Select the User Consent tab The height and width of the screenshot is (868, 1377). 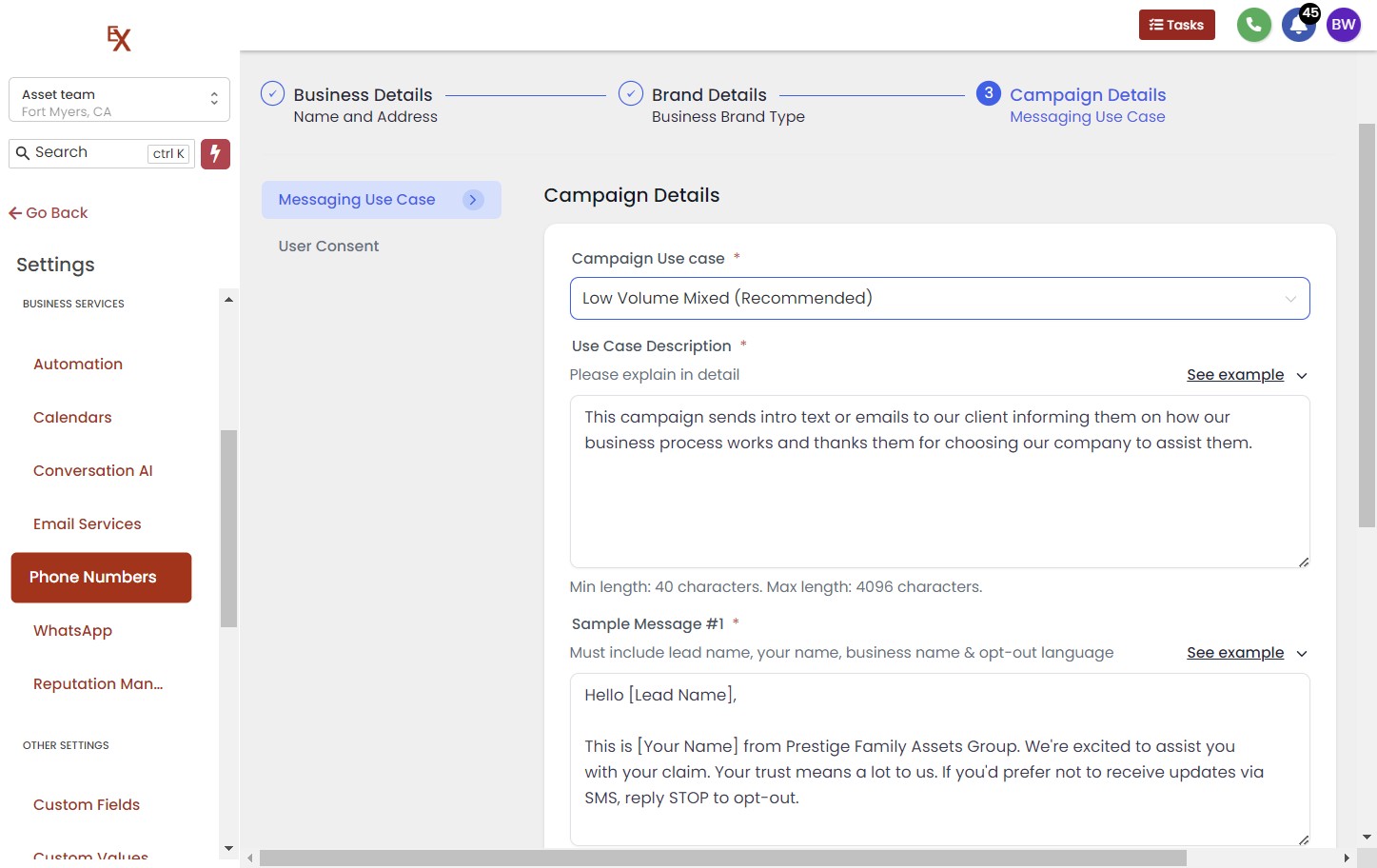[328, 247]
